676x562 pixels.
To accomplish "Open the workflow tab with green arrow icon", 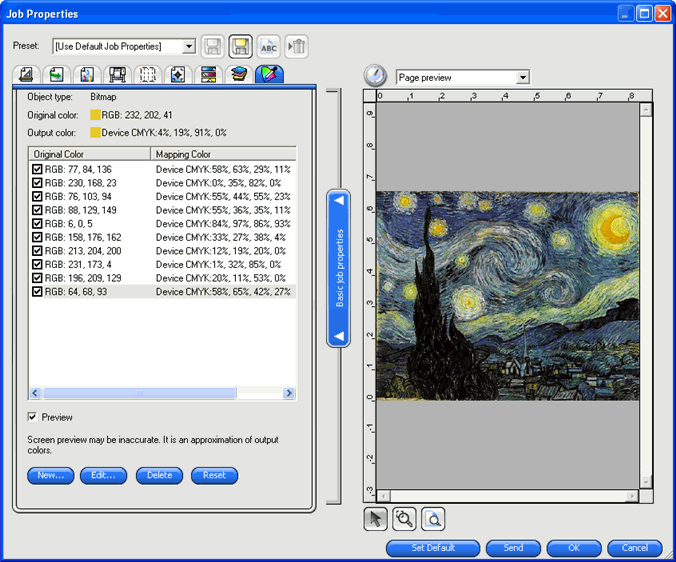I will pos(56,74).
